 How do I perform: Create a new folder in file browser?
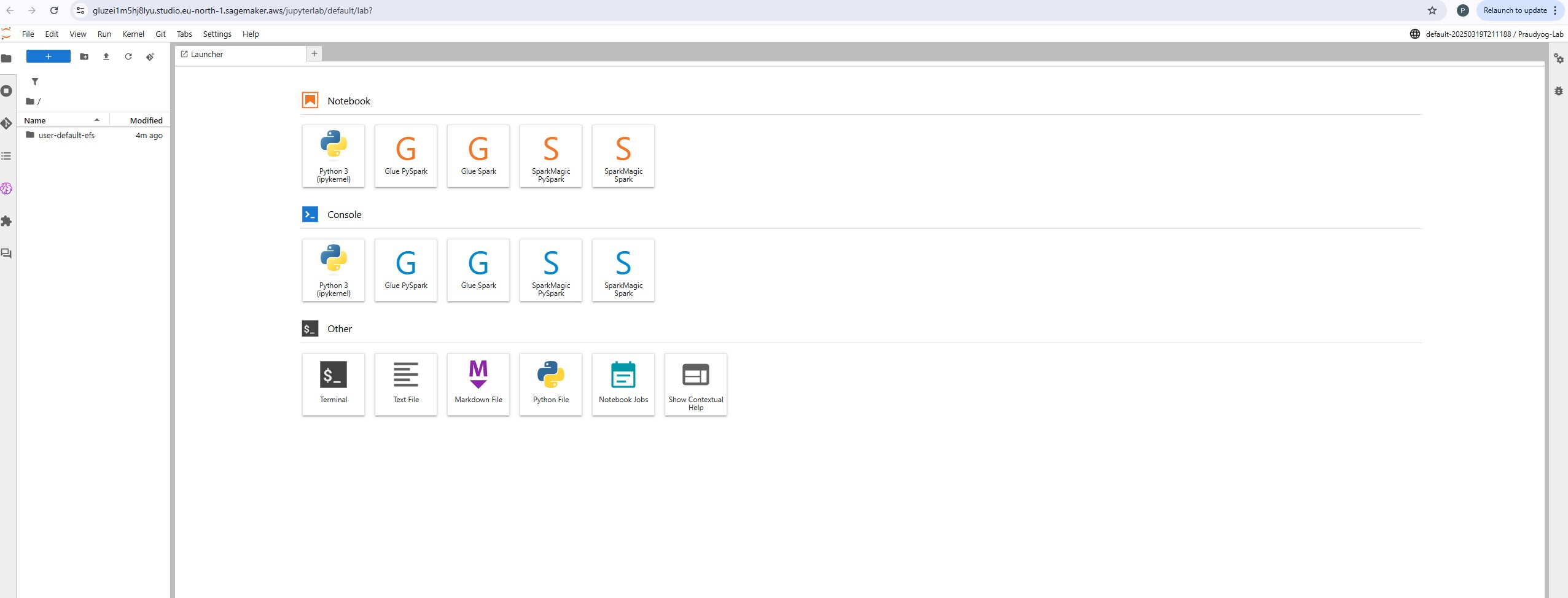tap(84, 56)
